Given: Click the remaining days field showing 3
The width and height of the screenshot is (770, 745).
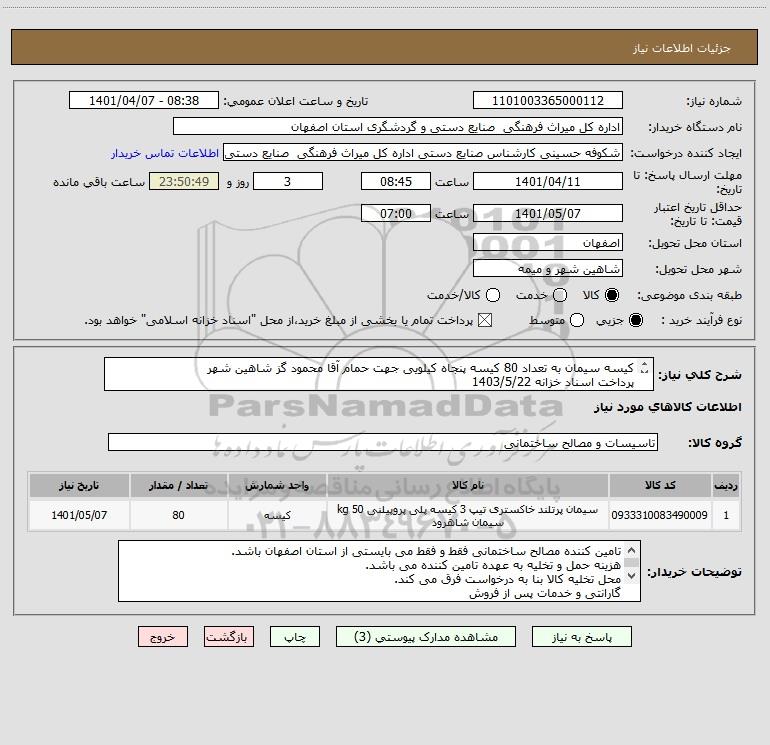Looking at the screenshot, I should point(288,181).
